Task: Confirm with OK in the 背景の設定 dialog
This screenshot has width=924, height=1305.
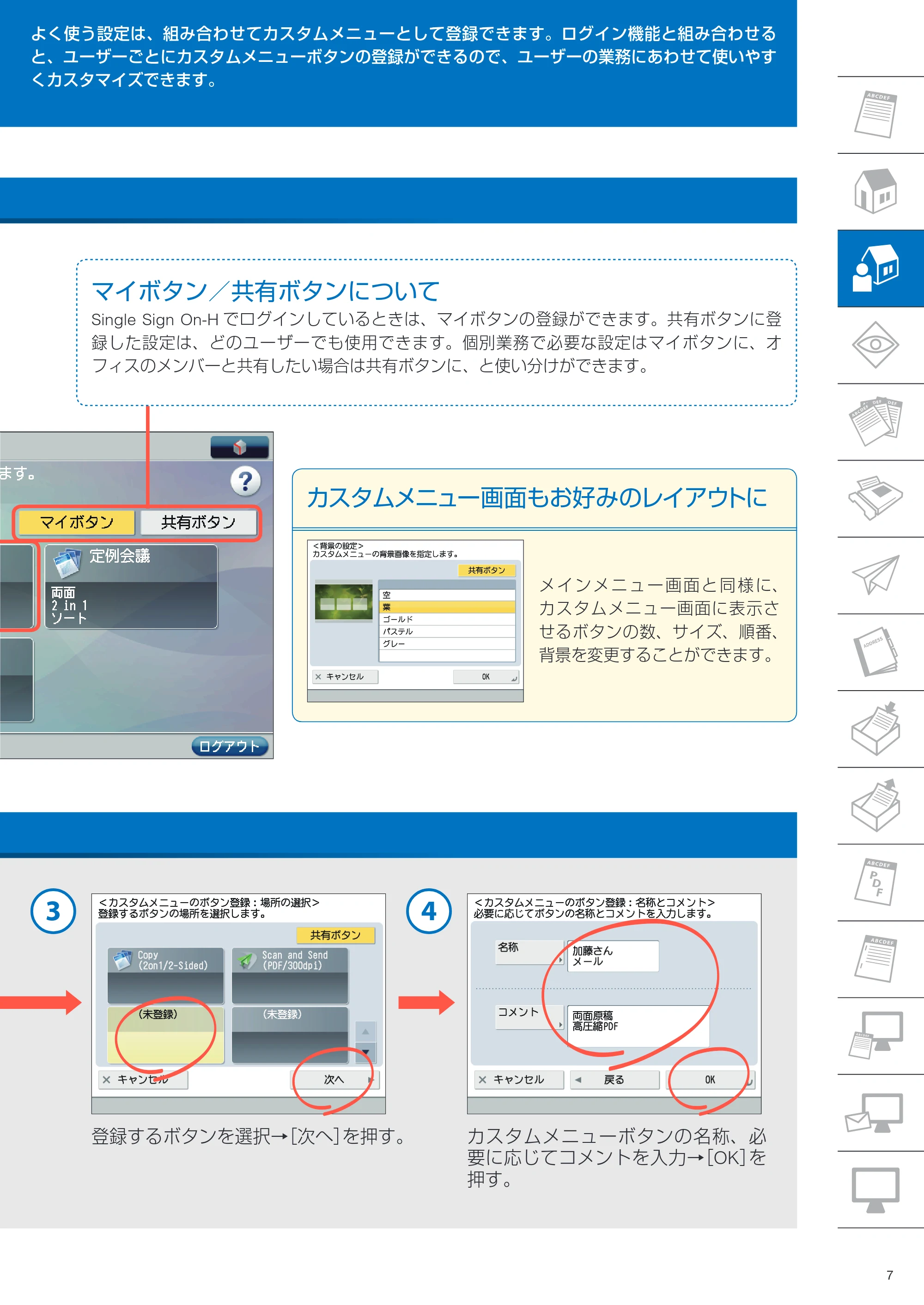Action: point(486,676)
